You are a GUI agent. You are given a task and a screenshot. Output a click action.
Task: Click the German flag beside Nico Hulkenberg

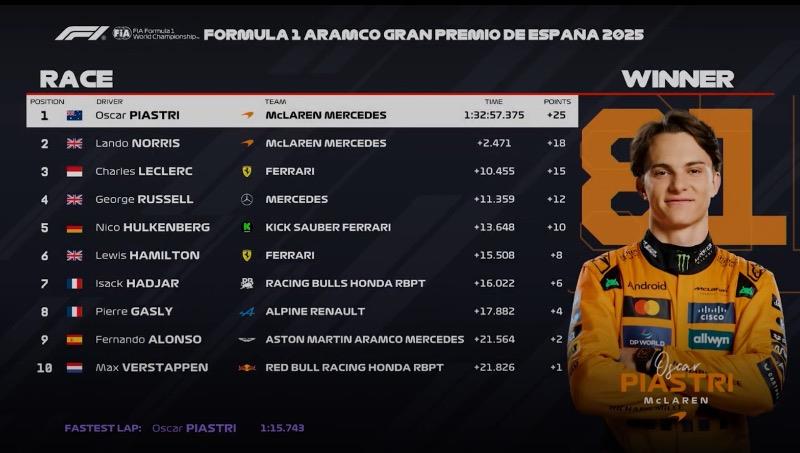pyautogui.click(x=74, y=228)
